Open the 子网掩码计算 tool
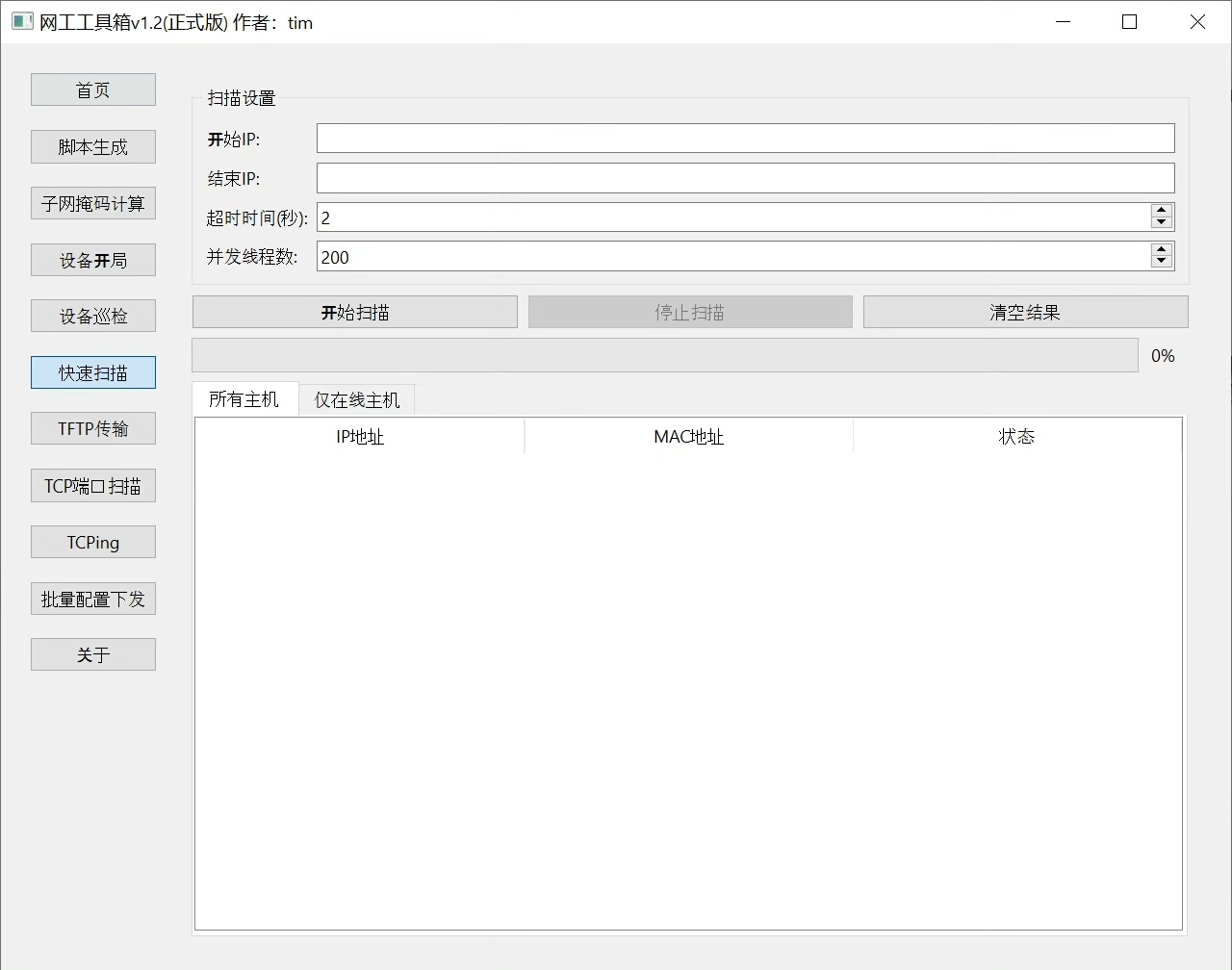This screenshot has width=1232, height=970. coord(93,204)
